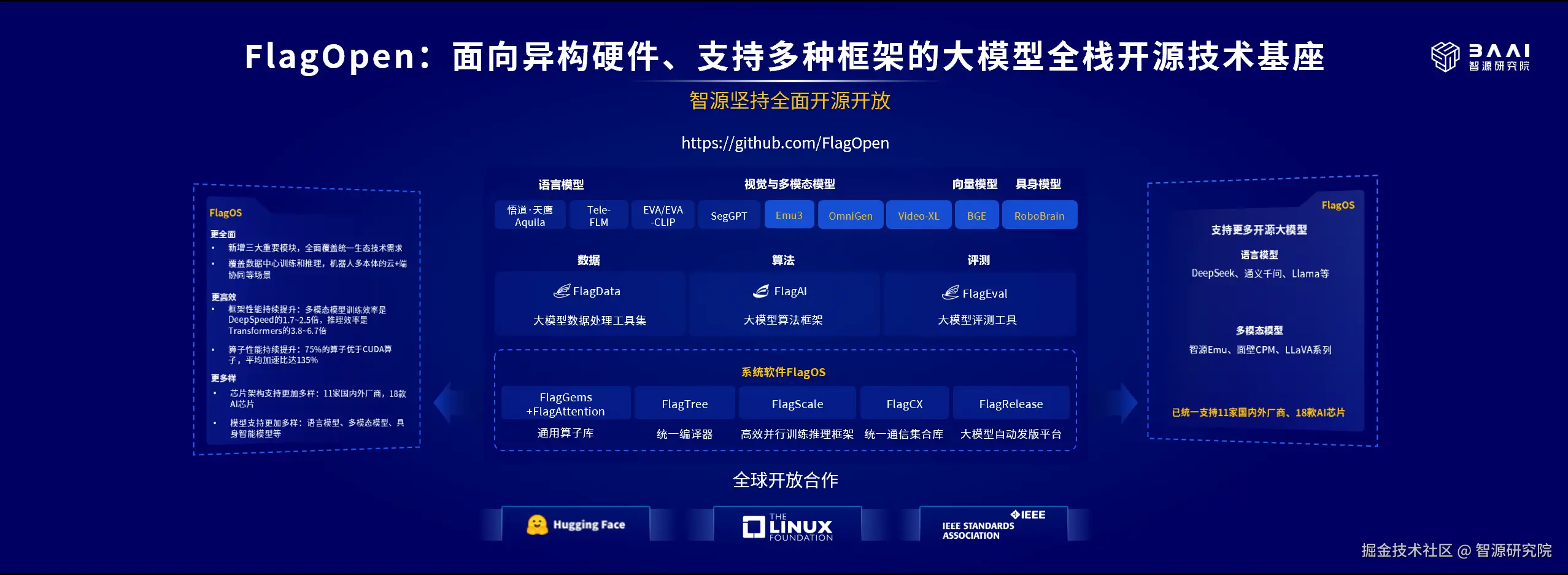Click the BAAI cube logo icon
Screen dimensions: 1568x575
(1445, 56)
